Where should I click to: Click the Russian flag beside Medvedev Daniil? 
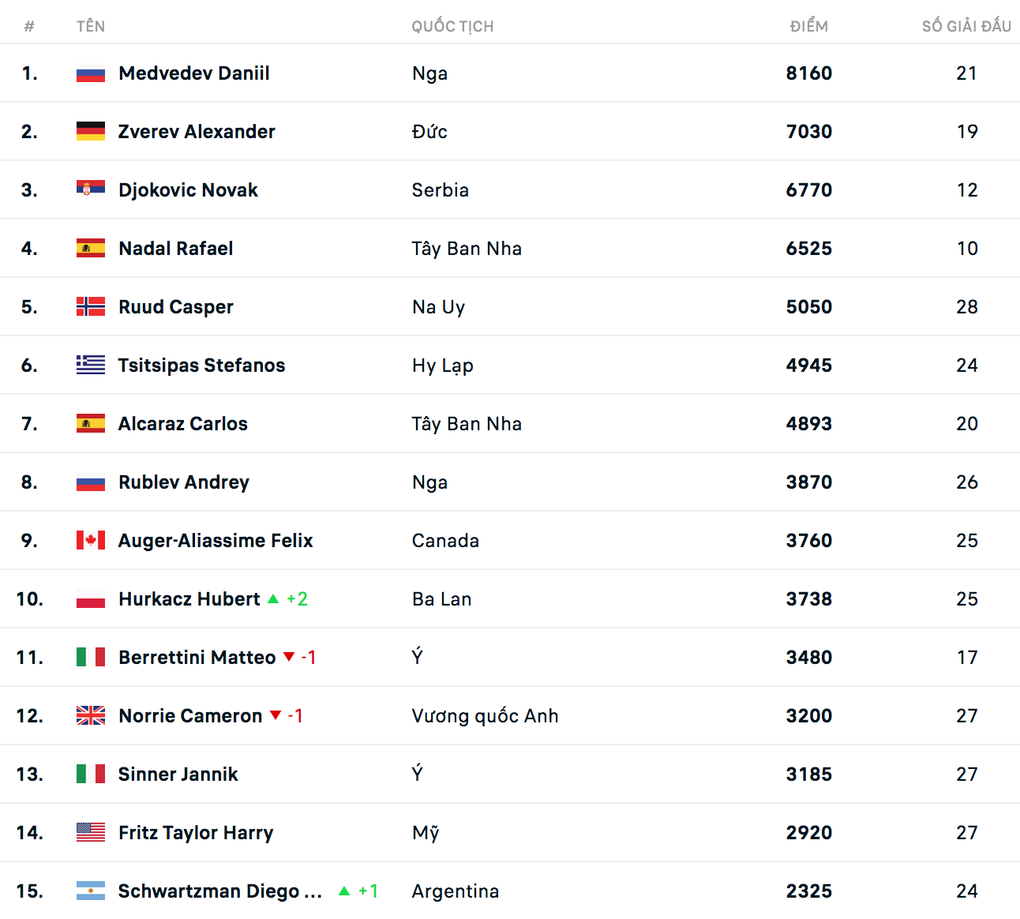click(x=91, y=73)
